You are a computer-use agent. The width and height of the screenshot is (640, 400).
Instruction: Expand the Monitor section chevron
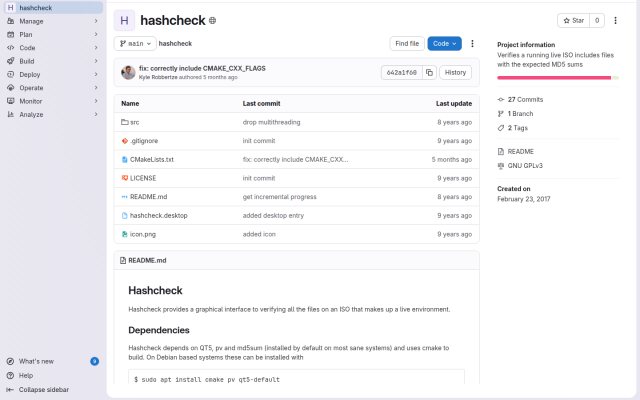(96, 101)
